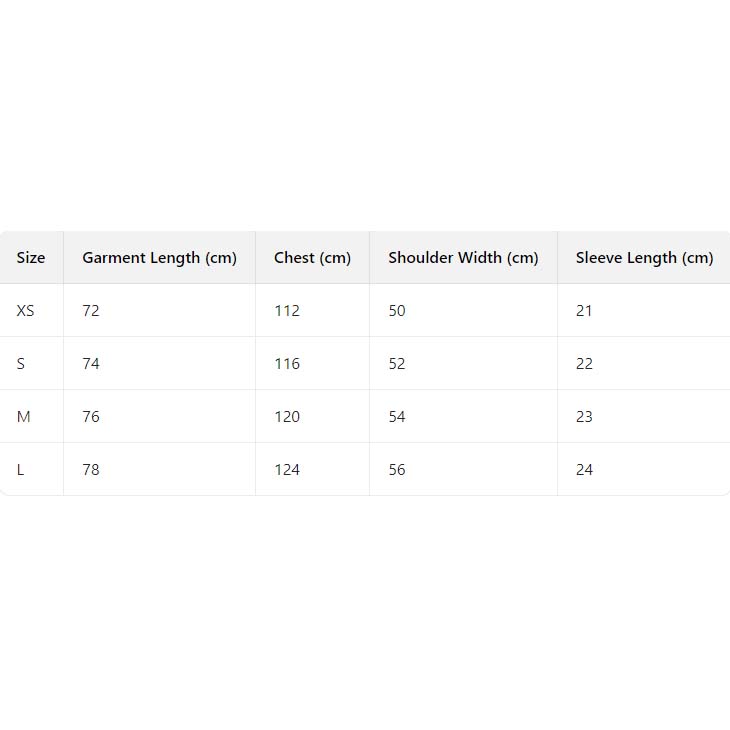Click garment length value 72
730x730 pixels.
coord(91,311)
